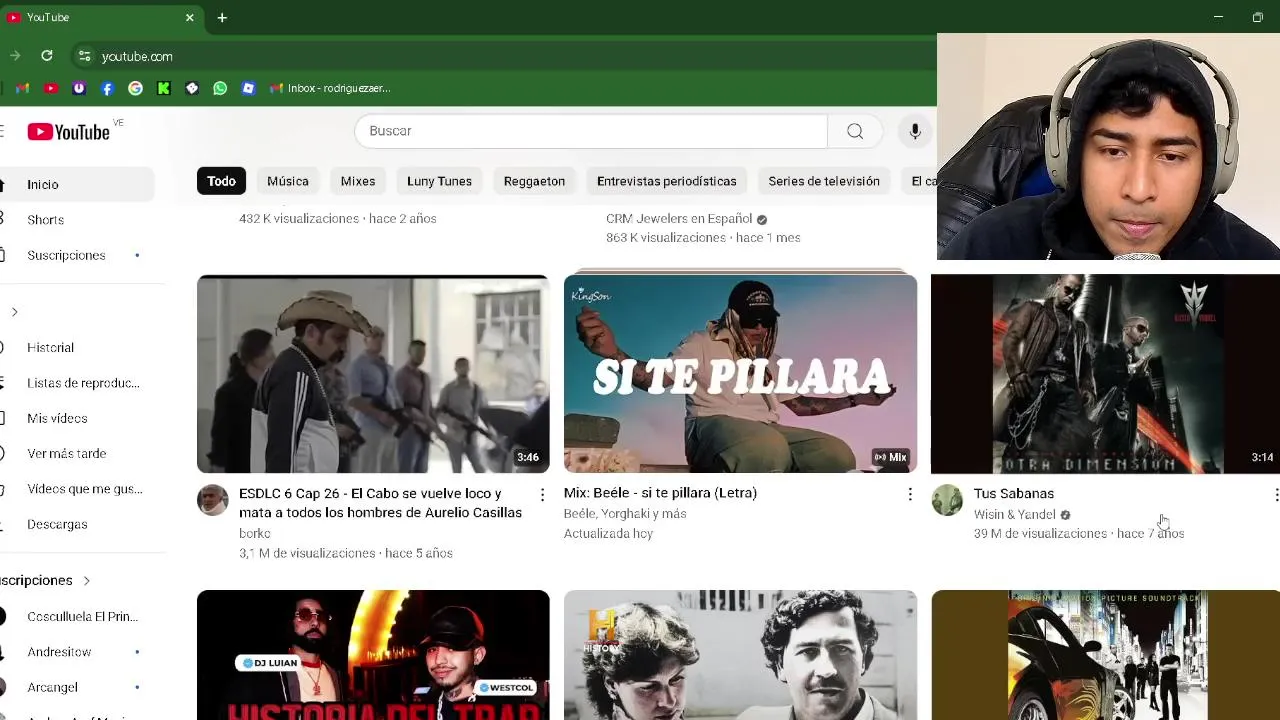Click the forward navigation arrow
The image size is (1280, 720).
point(14,56)
